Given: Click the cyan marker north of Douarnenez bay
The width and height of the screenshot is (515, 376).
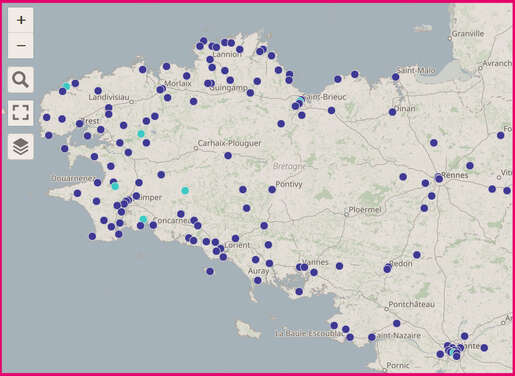Looking at the screenshot, I should pos(141,134).
